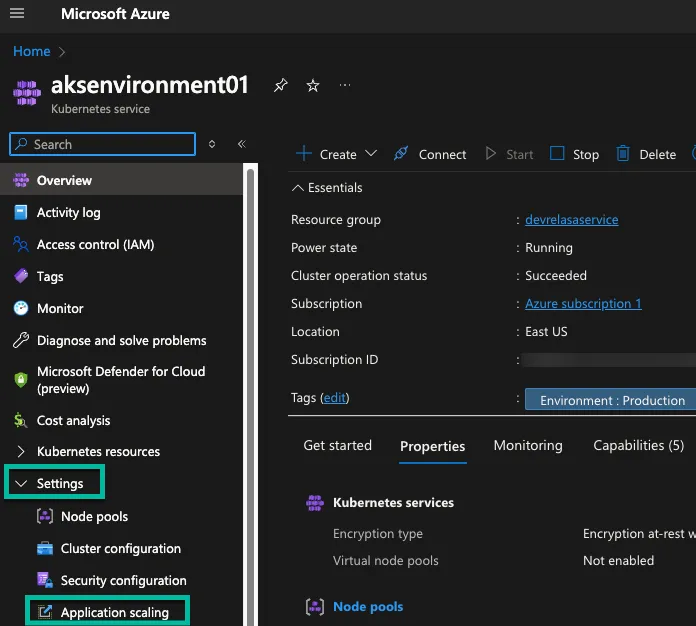Collapse the sidebar with double chevron
The height and width of the screenshot is (626, 696).
(241, 144)
